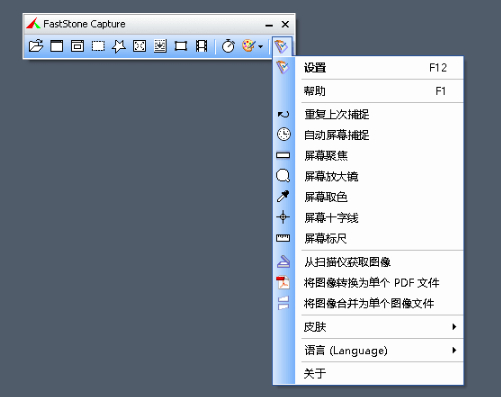Click the scanner icon in menu

click(283, 262)
